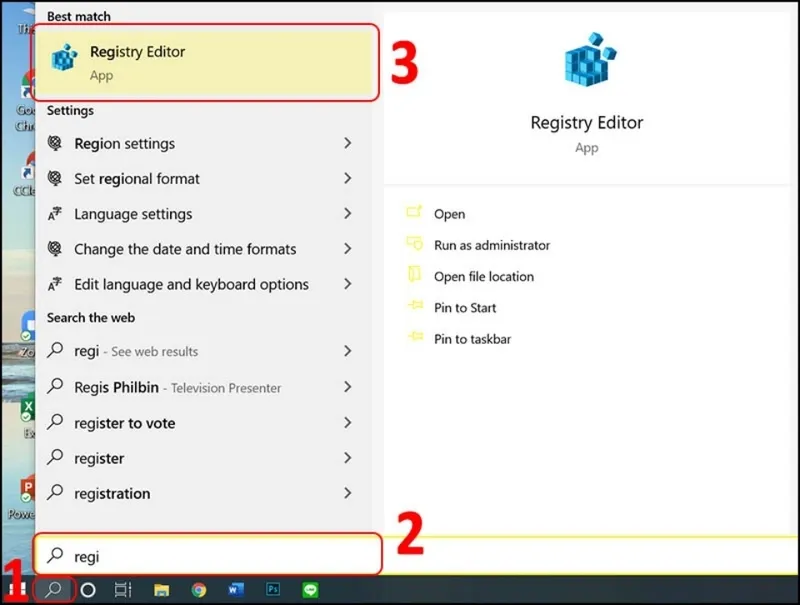
Task: Click the taskbar search magnifier icon
Action: coord(54,590)
